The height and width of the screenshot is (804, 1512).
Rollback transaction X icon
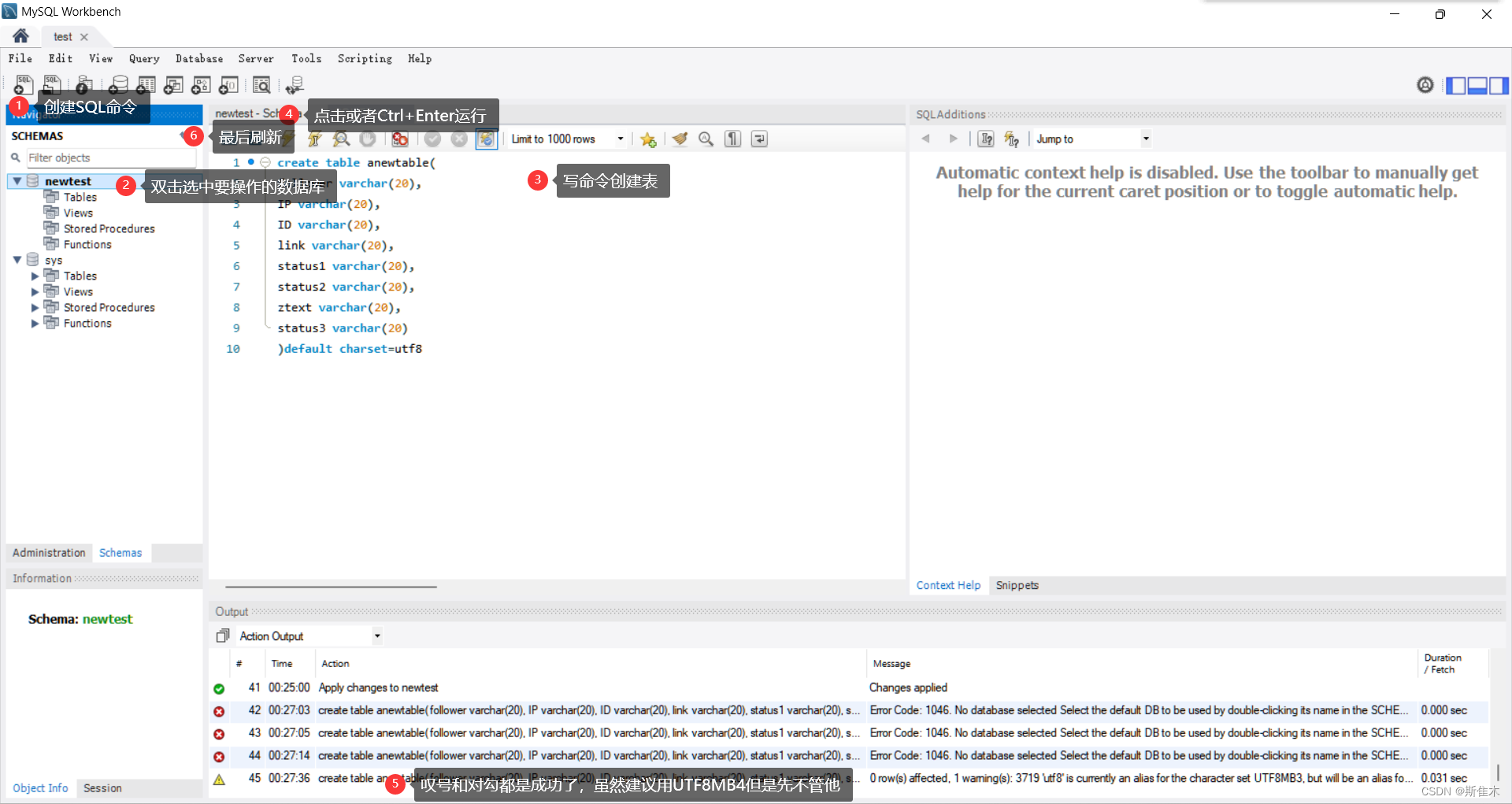[x=459, y=139]
